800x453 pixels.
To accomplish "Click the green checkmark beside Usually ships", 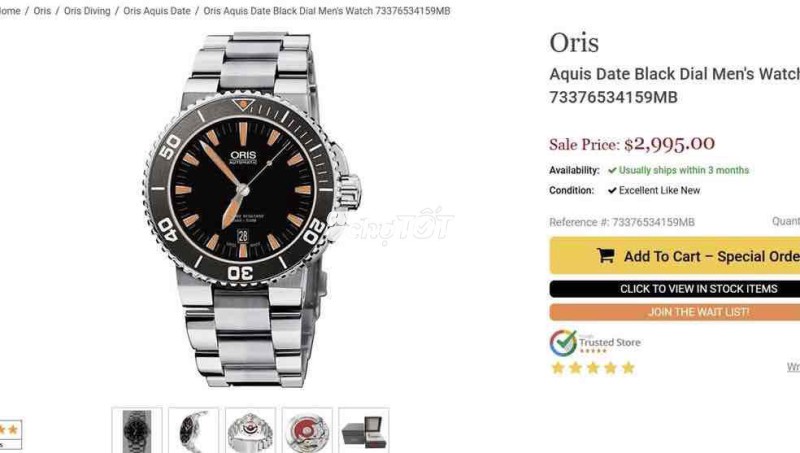I will point(612,170).
